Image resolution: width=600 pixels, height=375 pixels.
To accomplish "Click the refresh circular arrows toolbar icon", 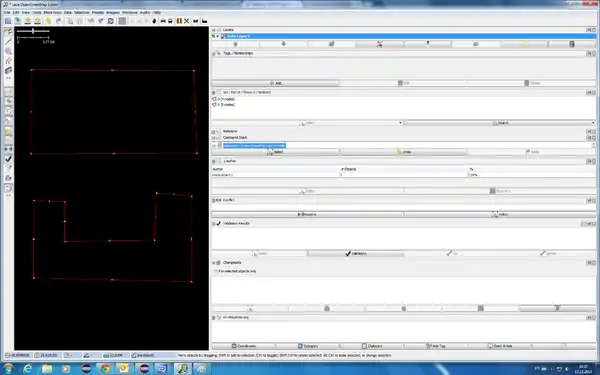I will (x=111, y=21).
